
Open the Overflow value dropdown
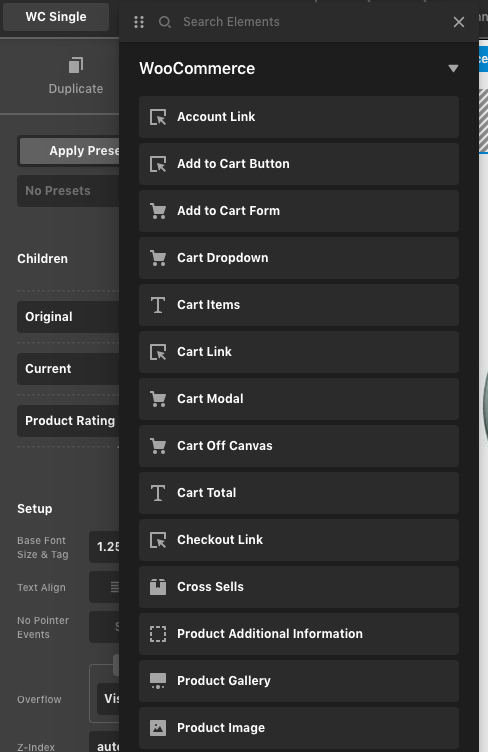pyautogui.click(x=108, y=698)
